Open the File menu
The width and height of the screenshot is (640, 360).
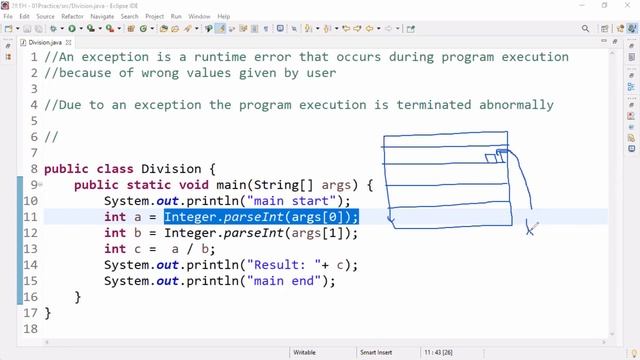click(x=8, y=16)
